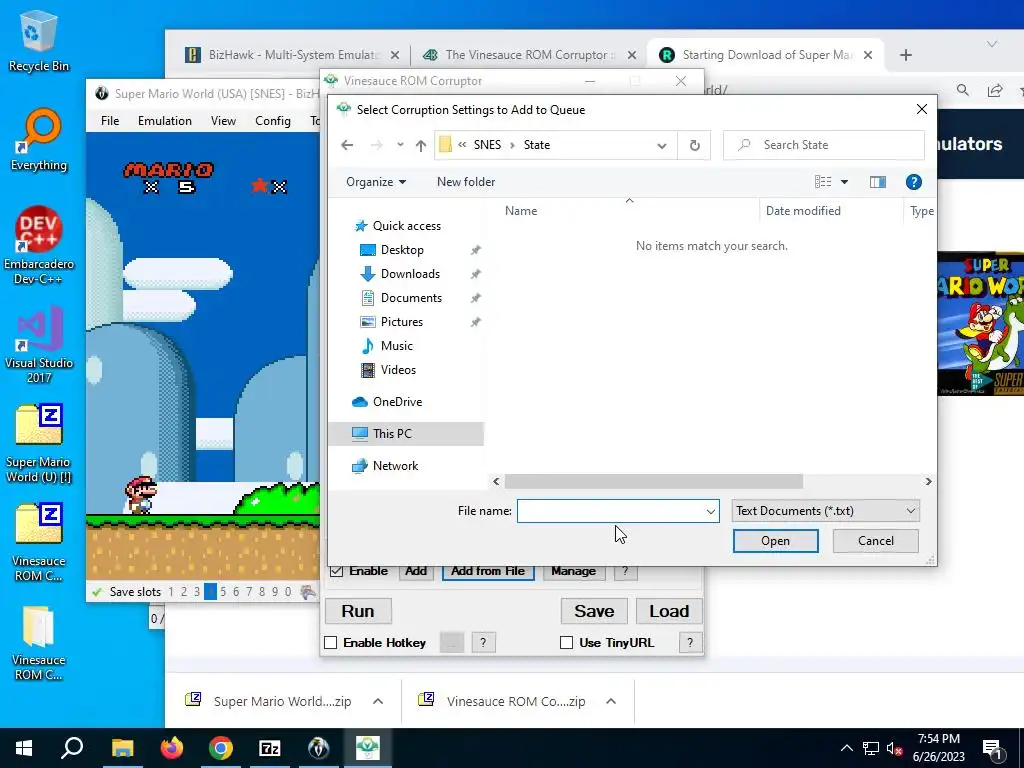This screenshot has width=1024, height=768.
Task: Go up one folder level in the dialog
Action: click(x=421, y=145)
